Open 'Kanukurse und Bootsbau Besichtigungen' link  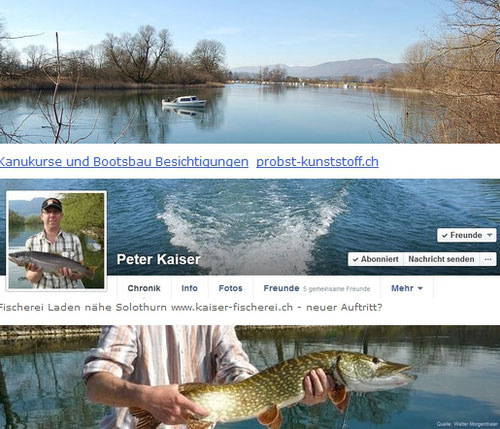(x=124, y=162)
